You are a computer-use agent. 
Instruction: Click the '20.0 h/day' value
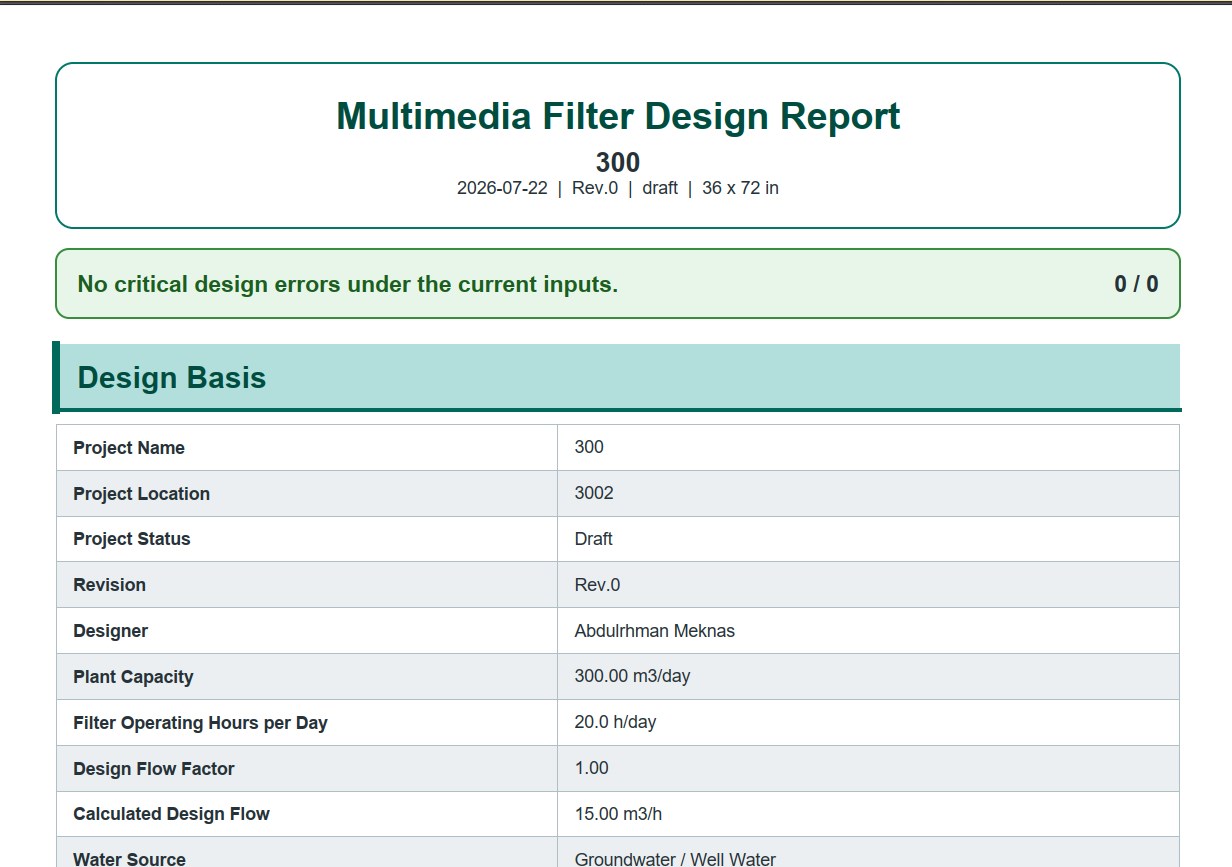(615, 722)
